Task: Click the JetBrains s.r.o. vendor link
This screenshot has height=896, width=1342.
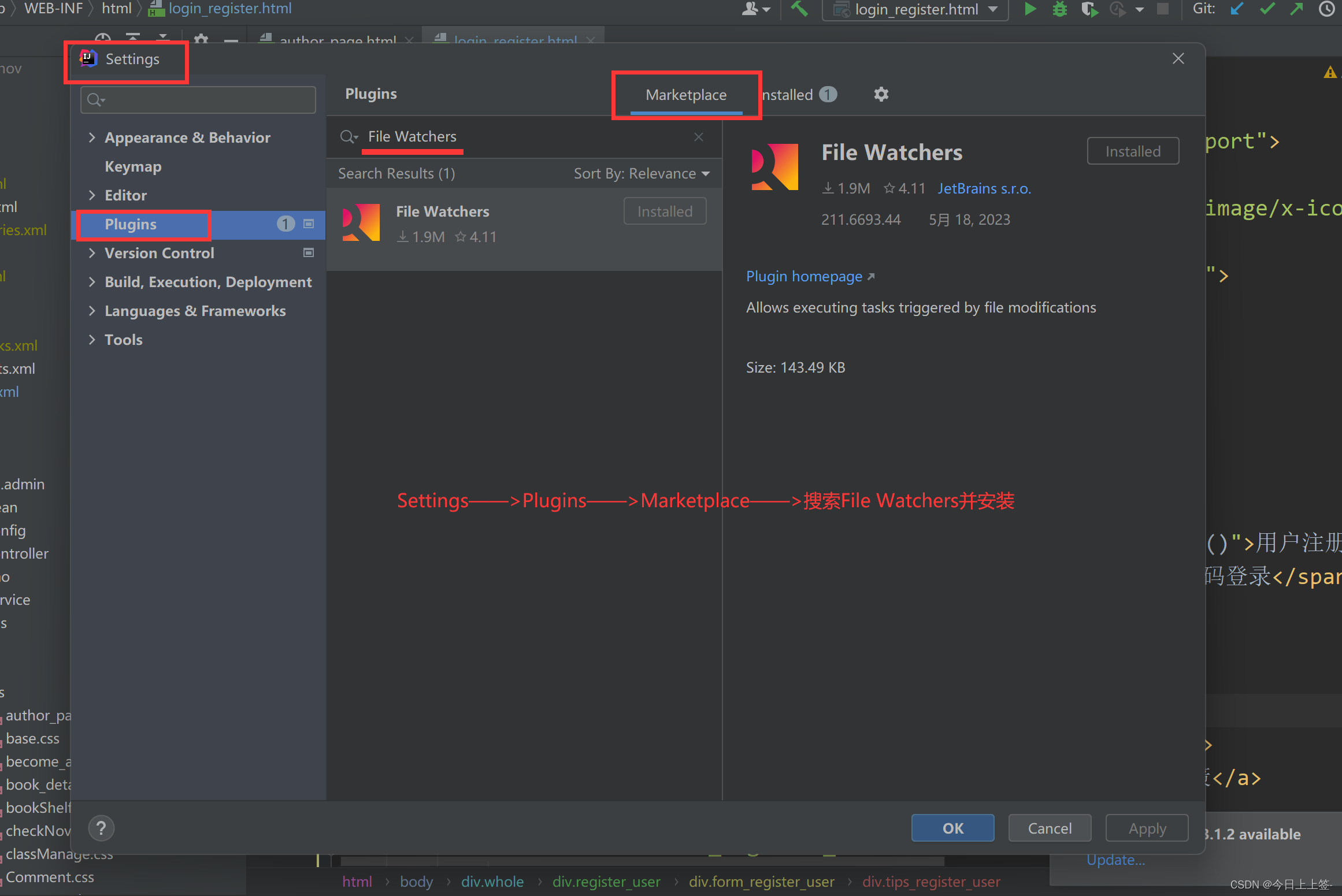Action: point(984,188)
